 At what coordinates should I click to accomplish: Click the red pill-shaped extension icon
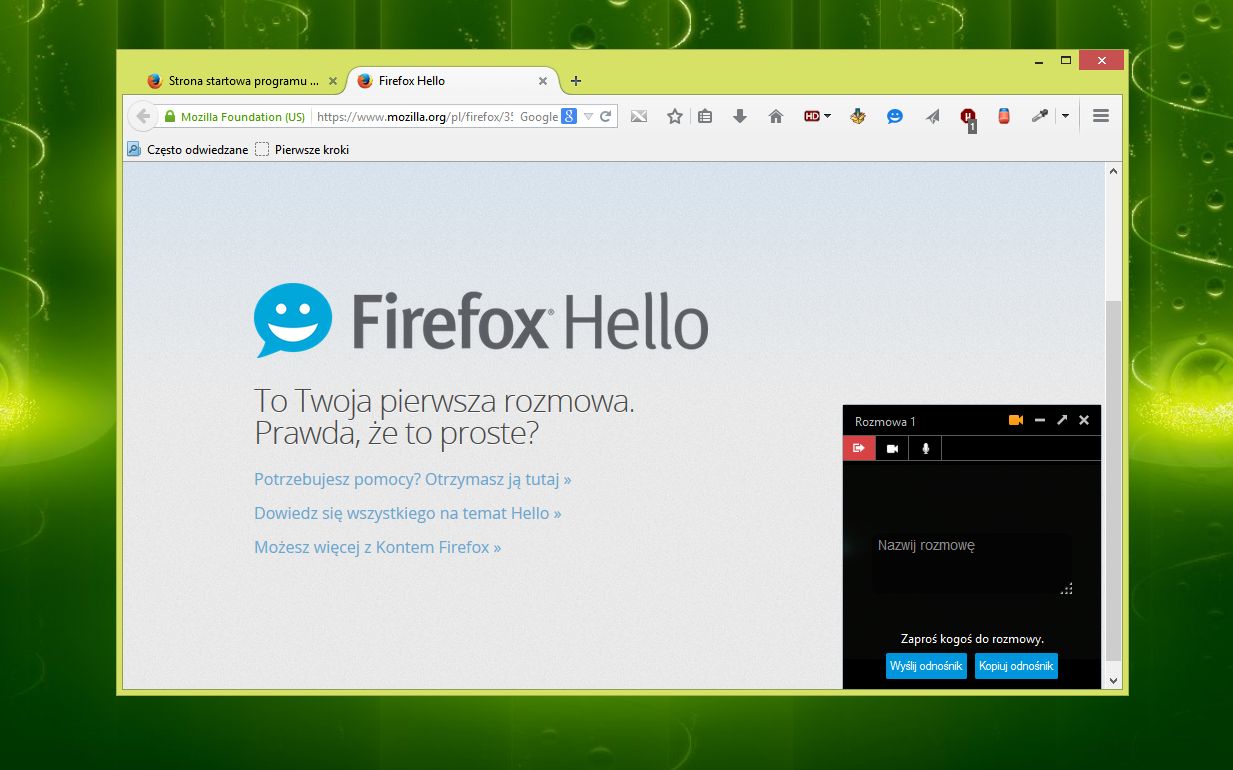coord(1004,116)
